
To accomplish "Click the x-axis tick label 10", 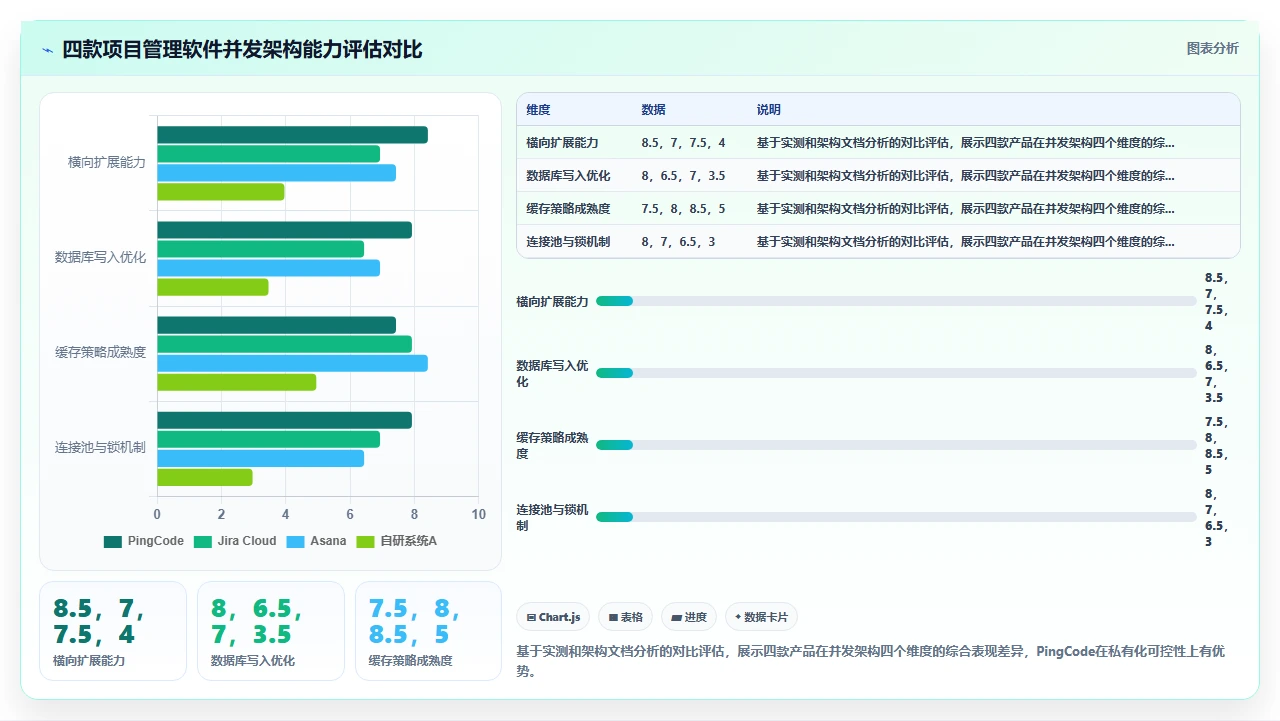I will (478, 515).
